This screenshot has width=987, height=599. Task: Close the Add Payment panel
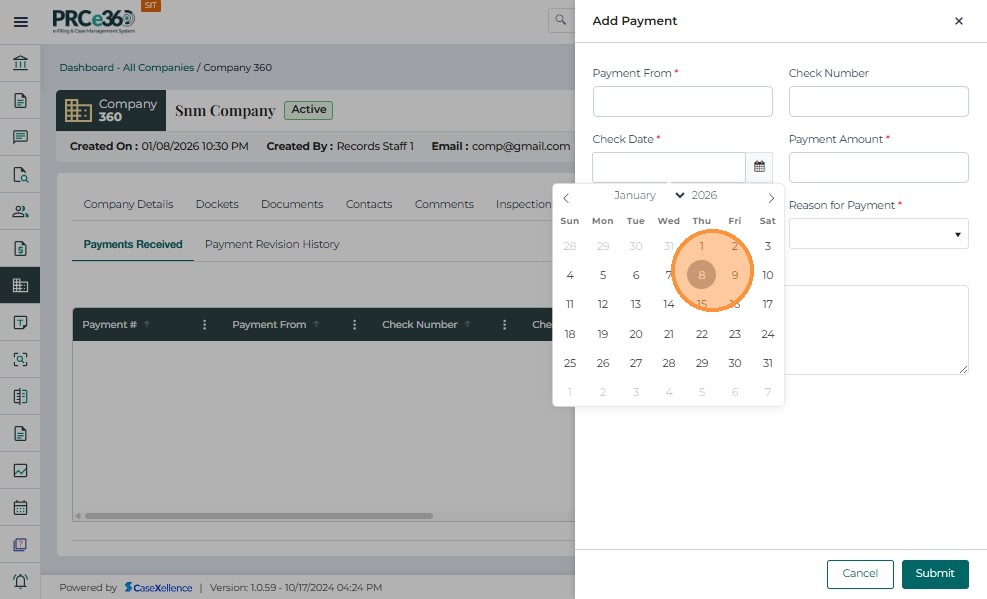[x=958, y=21]
